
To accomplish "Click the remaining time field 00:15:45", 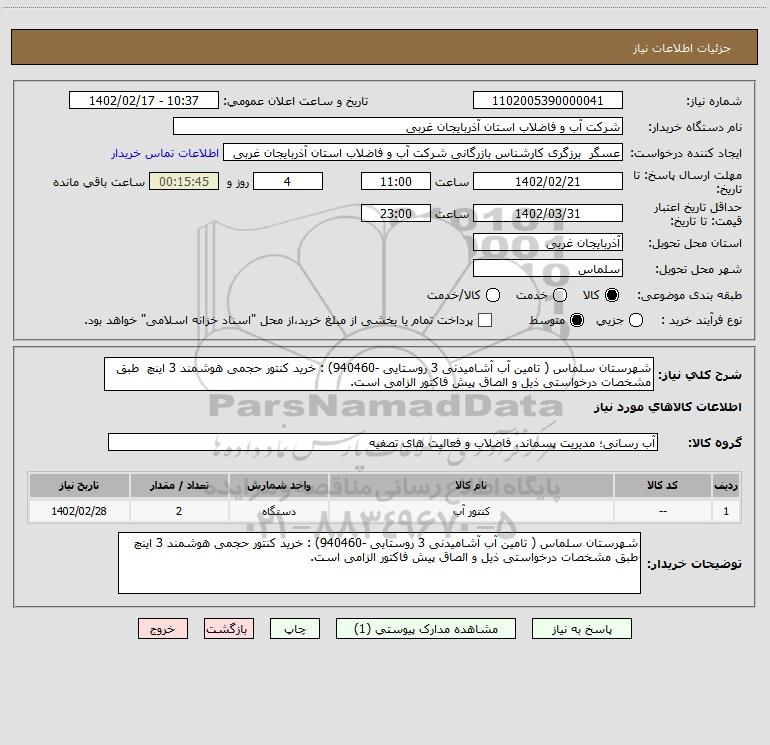I will tap(184, 181).
